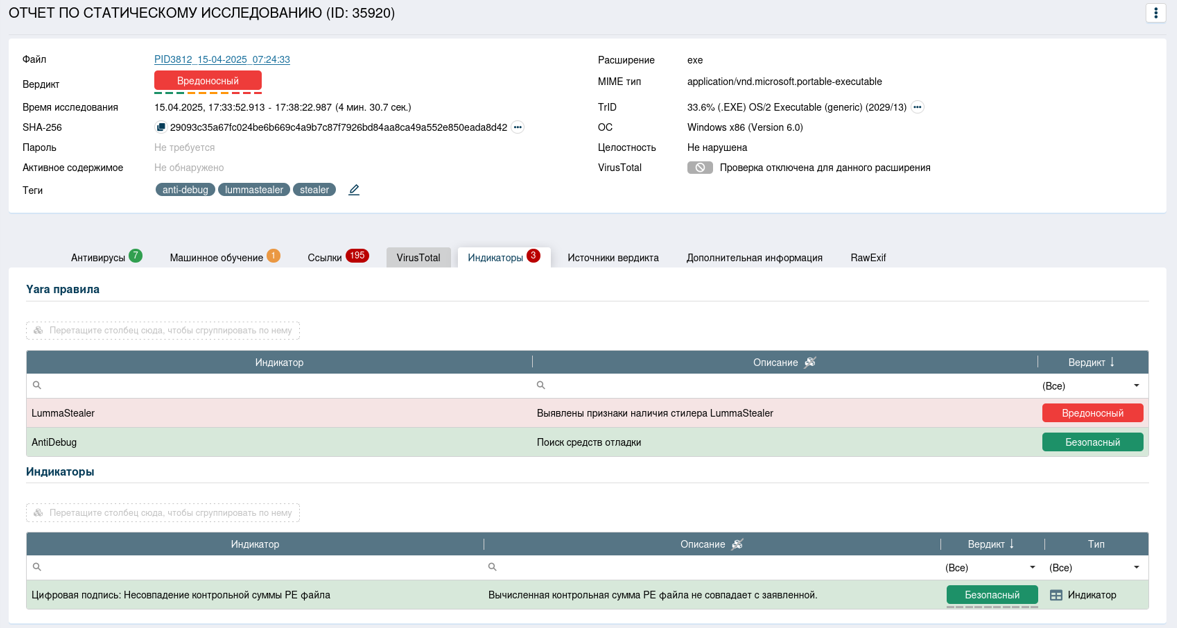Open the PID3812 file link

coord(222,60)
